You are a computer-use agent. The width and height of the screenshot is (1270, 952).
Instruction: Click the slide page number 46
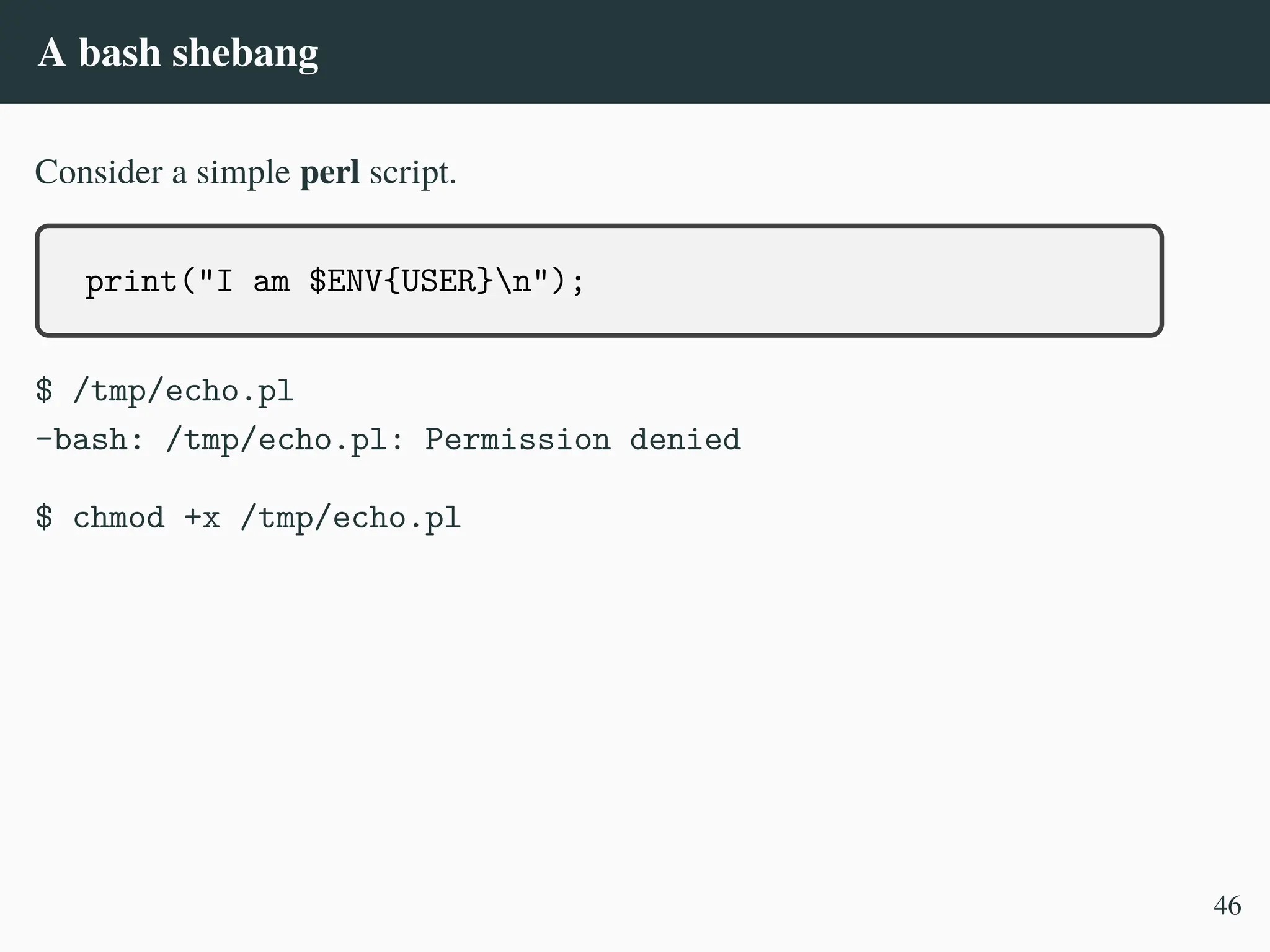point(1227,906)
